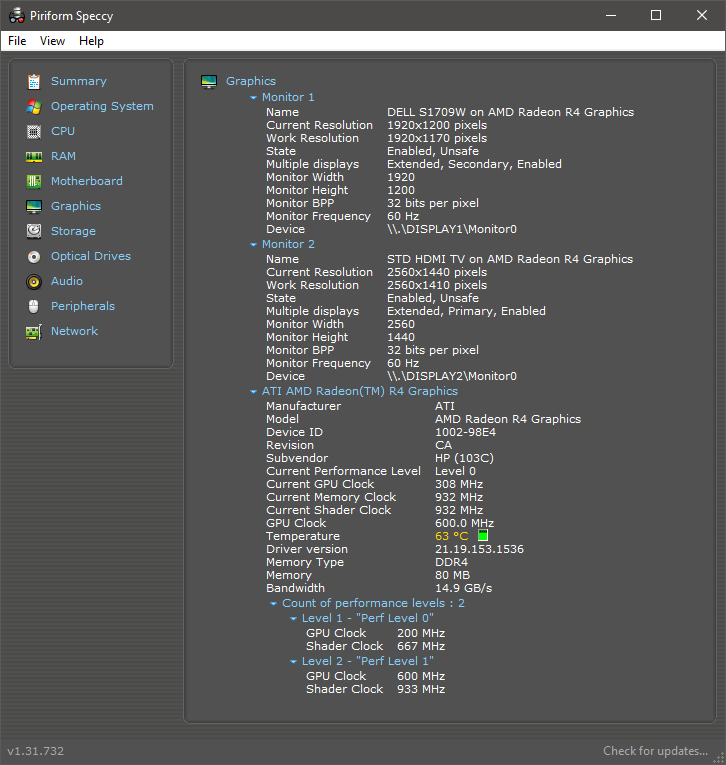This screenshot has width=726, height=765.
Task: Select the CPU chip icon
Action: pos(34,132)
